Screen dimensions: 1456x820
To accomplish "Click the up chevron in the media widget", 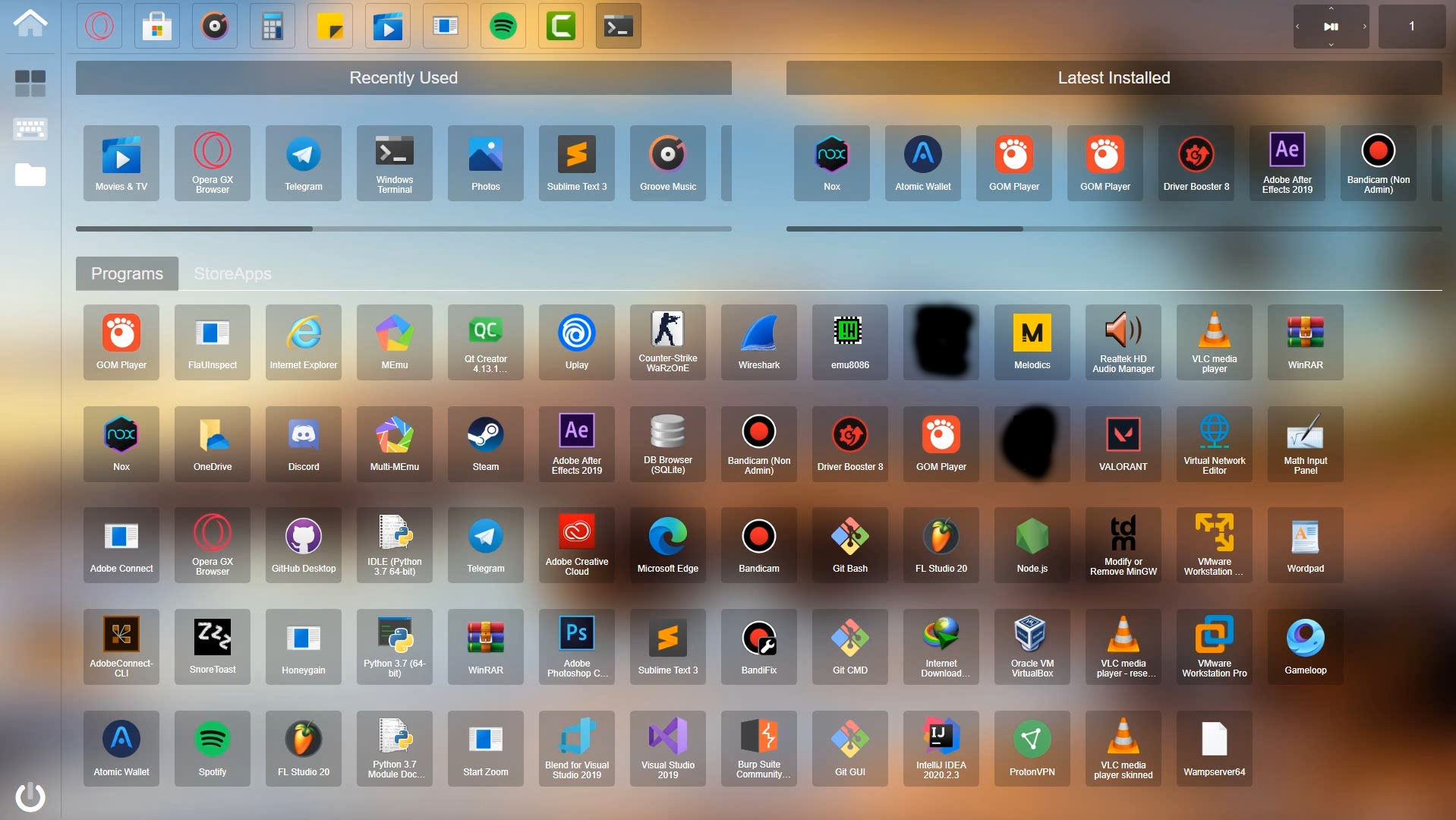I will [x=1331, y=9].
